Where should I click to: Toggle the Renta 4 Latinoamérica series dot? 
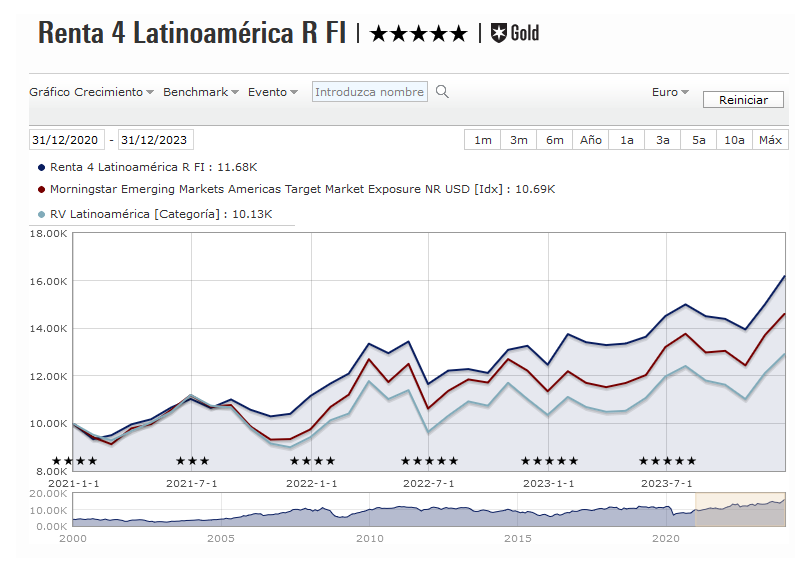pyautogui.click(x=40, y=167)
